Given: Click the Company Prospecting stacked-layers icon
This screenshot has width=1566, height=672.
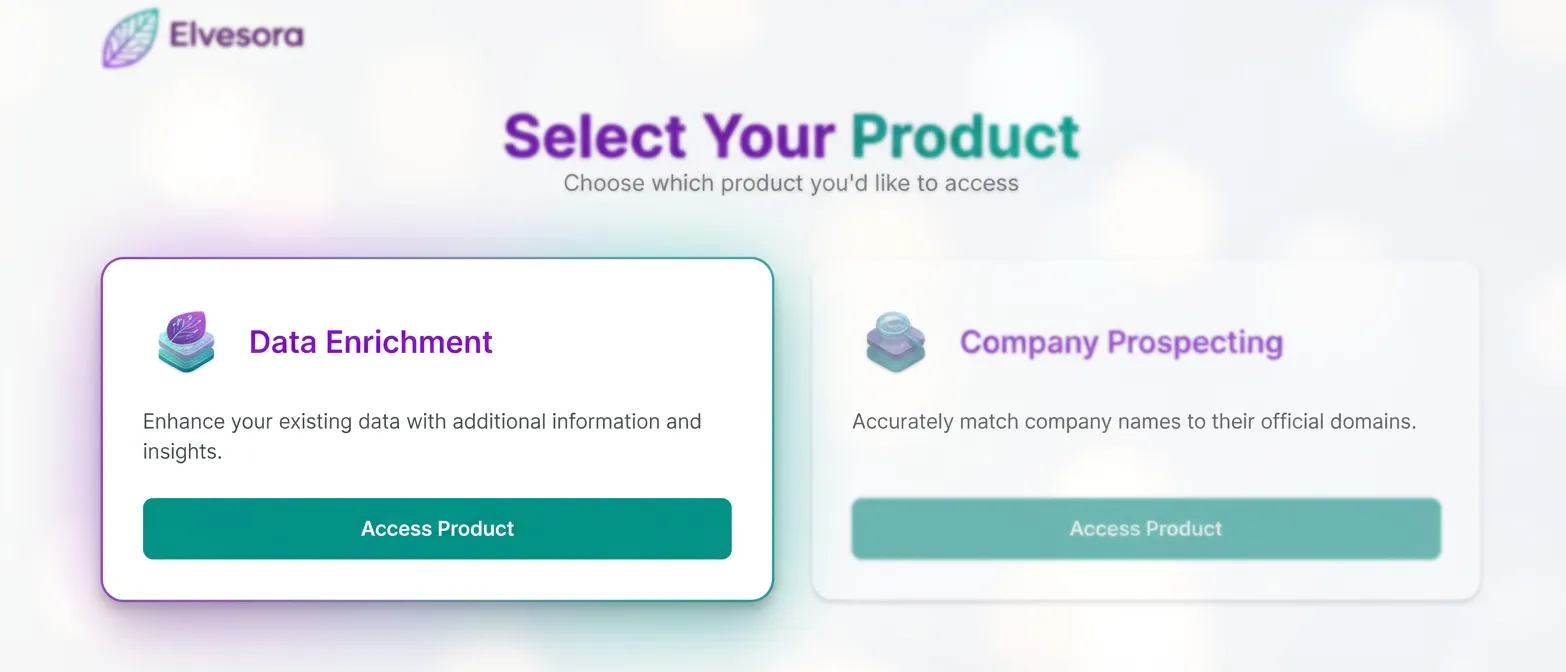Looking at the screenshot, I should 895,341.
